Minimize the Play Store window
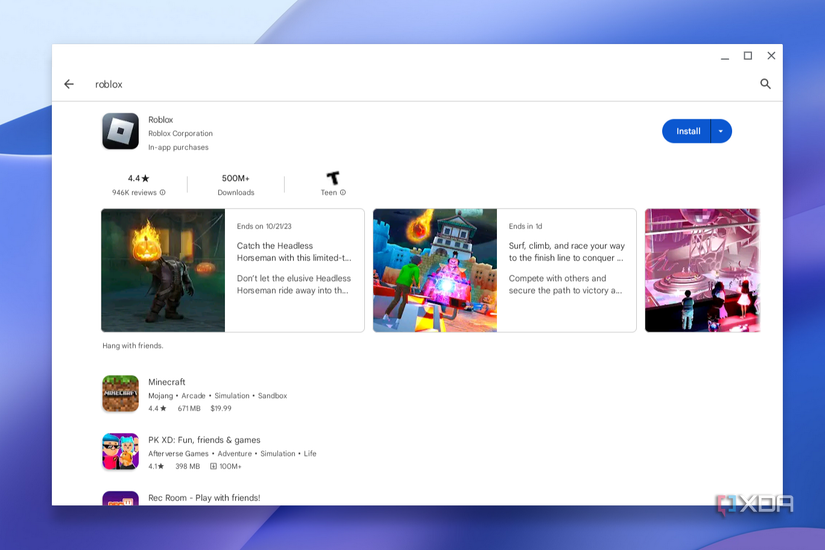This screenshot has width=825, height=550. (725, 57)
